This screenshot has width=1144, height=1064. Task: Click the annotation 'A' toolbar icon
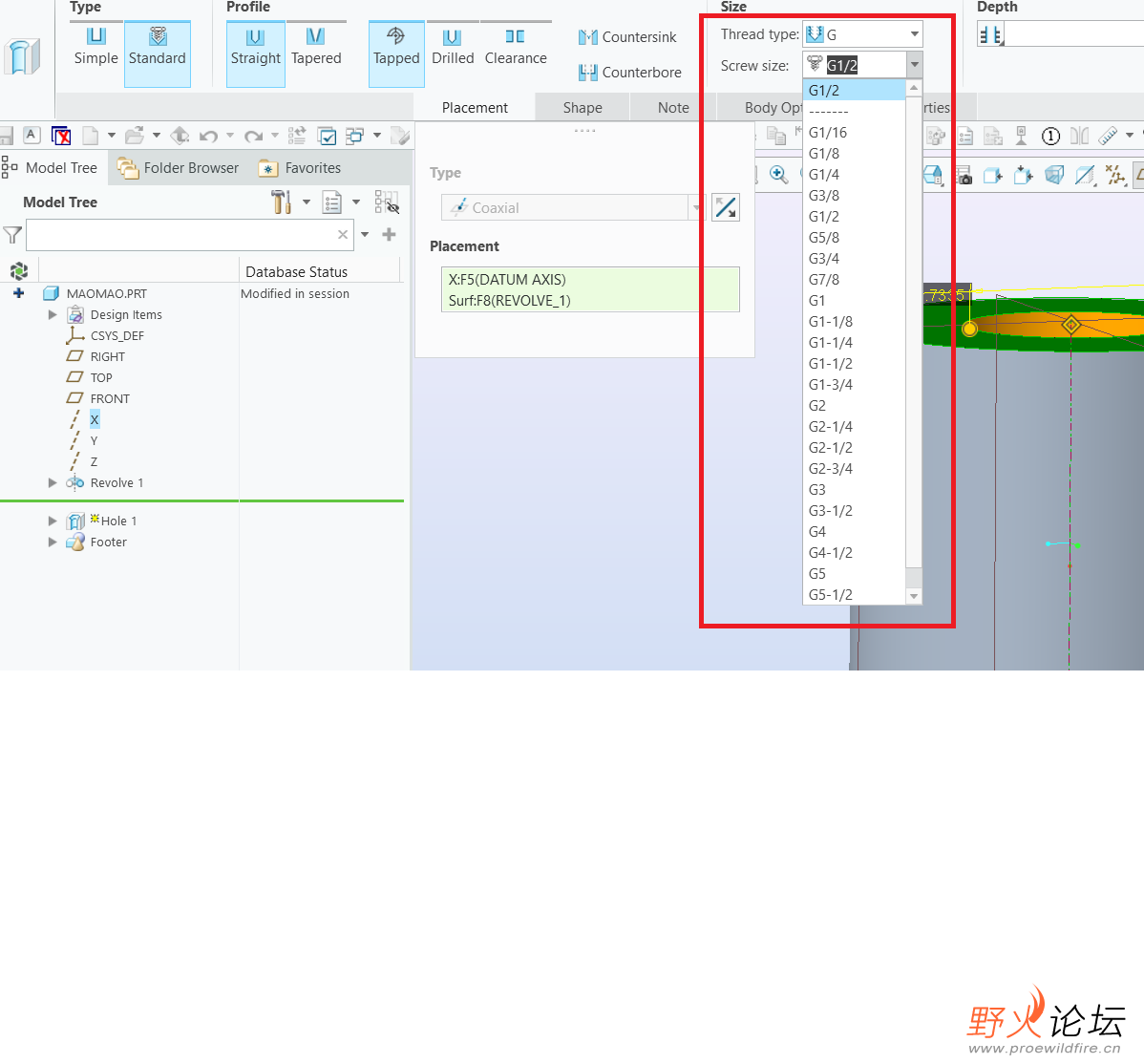(32, 135)
